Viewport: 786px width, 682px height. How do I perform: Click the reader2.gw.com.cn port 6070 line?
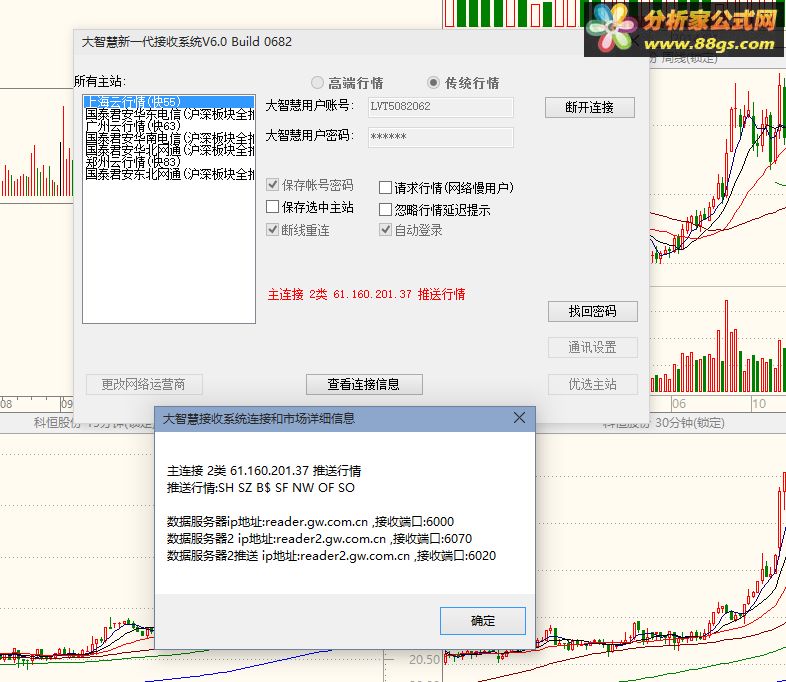pos(319,539)
